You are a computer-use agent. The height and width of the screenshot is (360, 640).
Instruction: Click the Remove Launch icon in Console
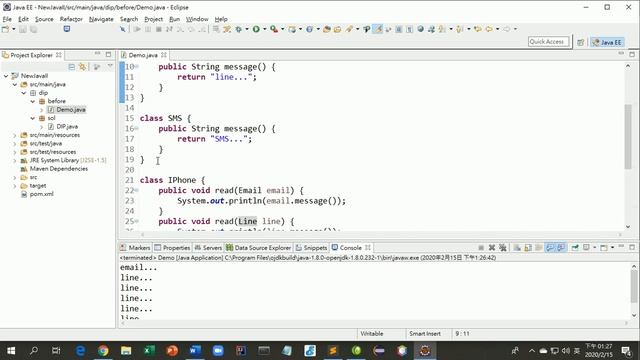pos(492,248)
